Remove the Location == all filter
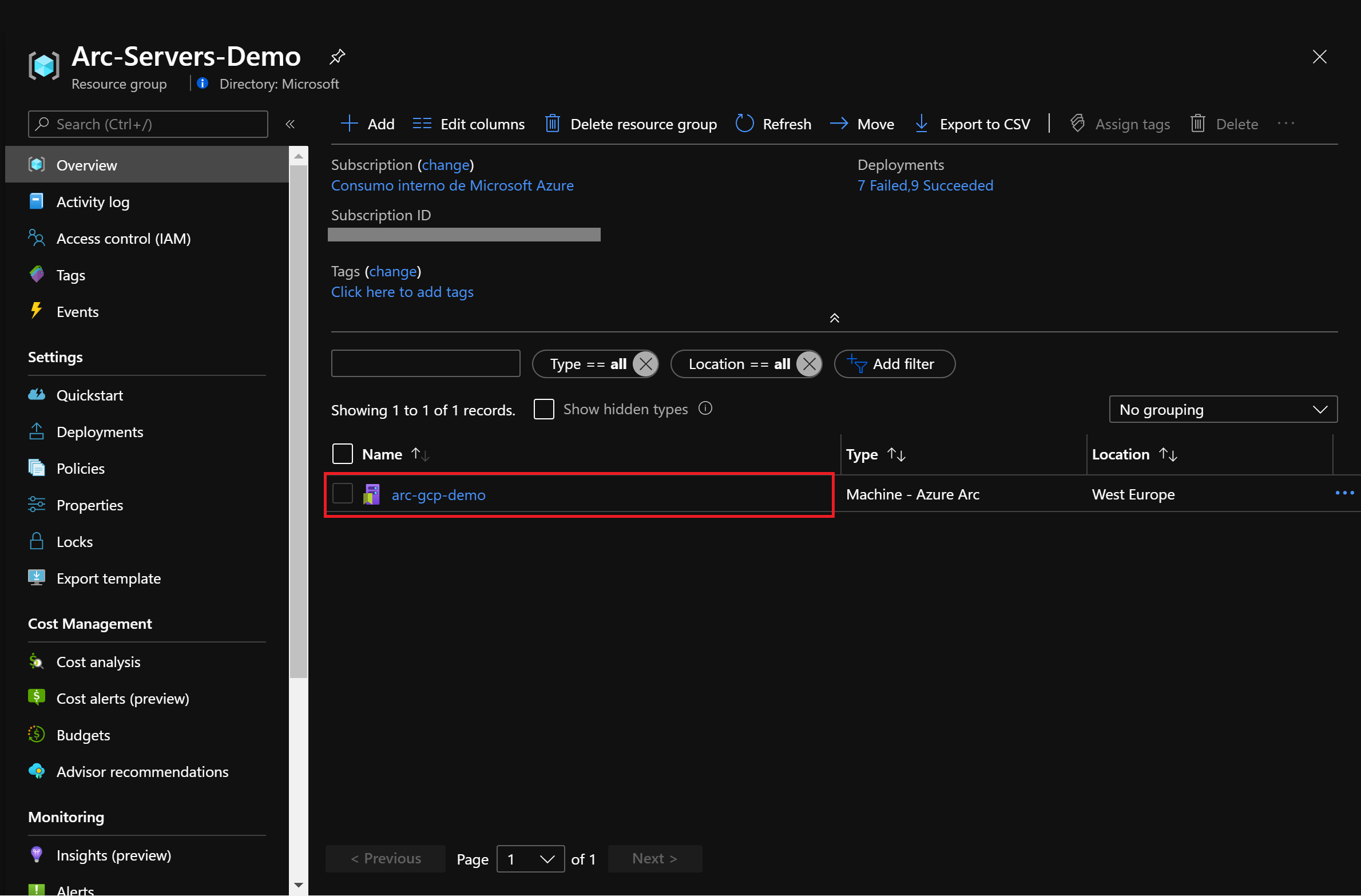1361x896 pixels. (810, 364)
